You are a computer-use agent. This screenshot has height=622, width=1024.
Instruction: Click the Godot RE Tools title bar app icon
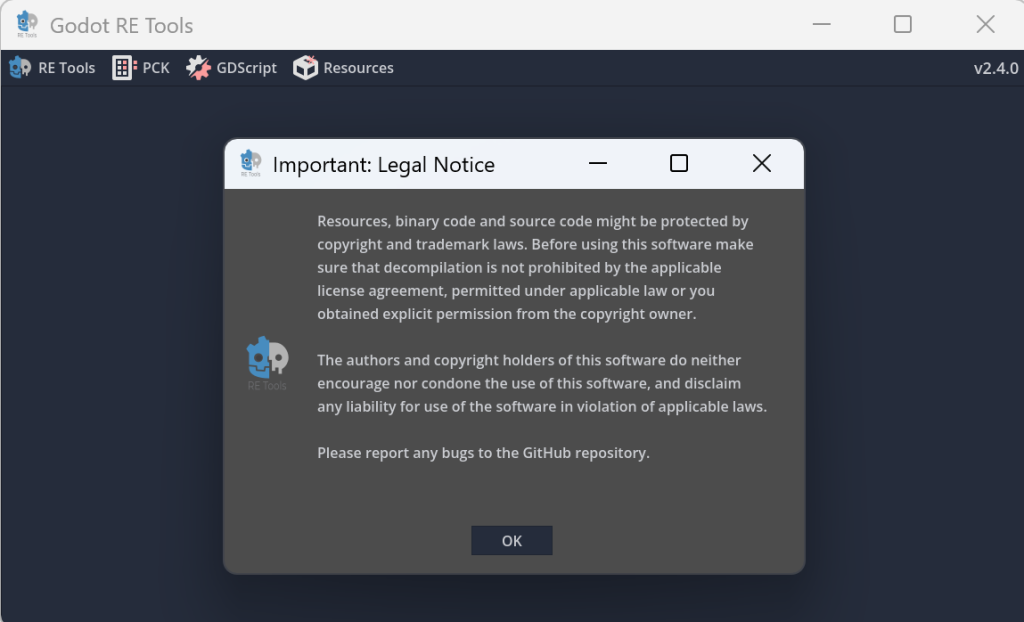27,25
